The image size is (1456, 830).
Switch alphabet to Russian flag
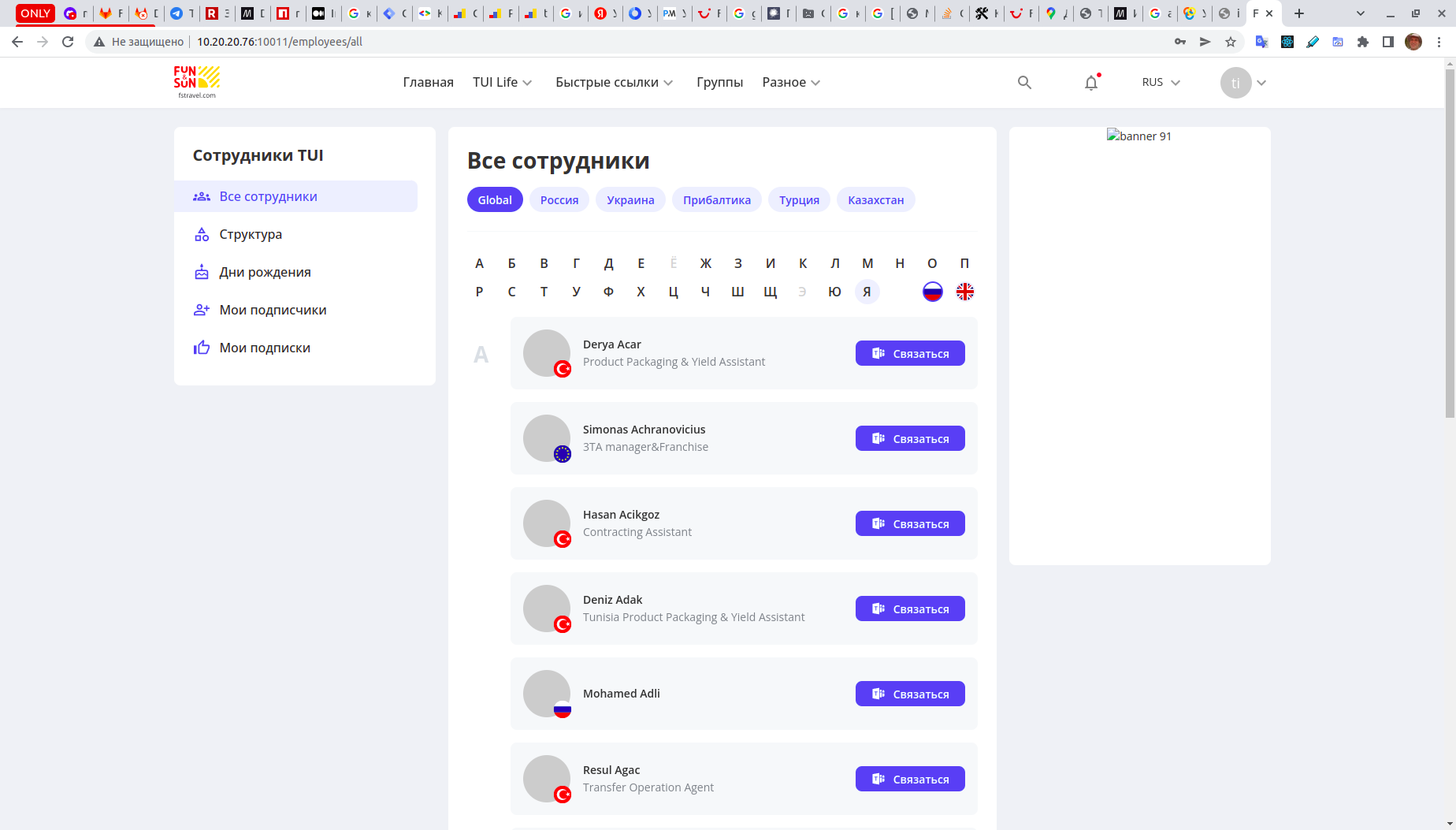(x=932, y=292)
